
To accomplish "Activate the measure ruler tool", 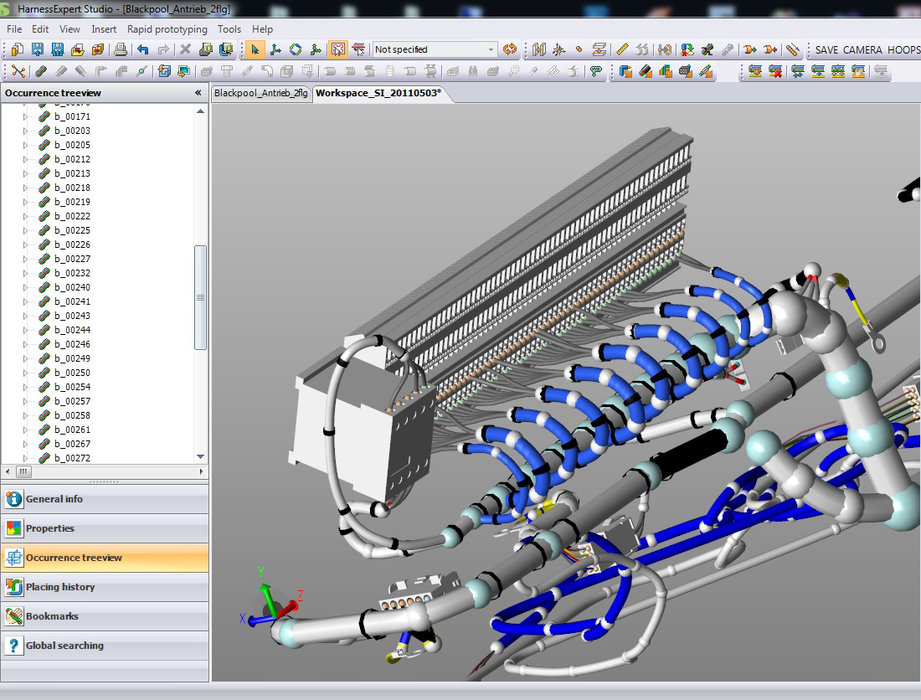I will pyautogui.click(x=620, y=48).
